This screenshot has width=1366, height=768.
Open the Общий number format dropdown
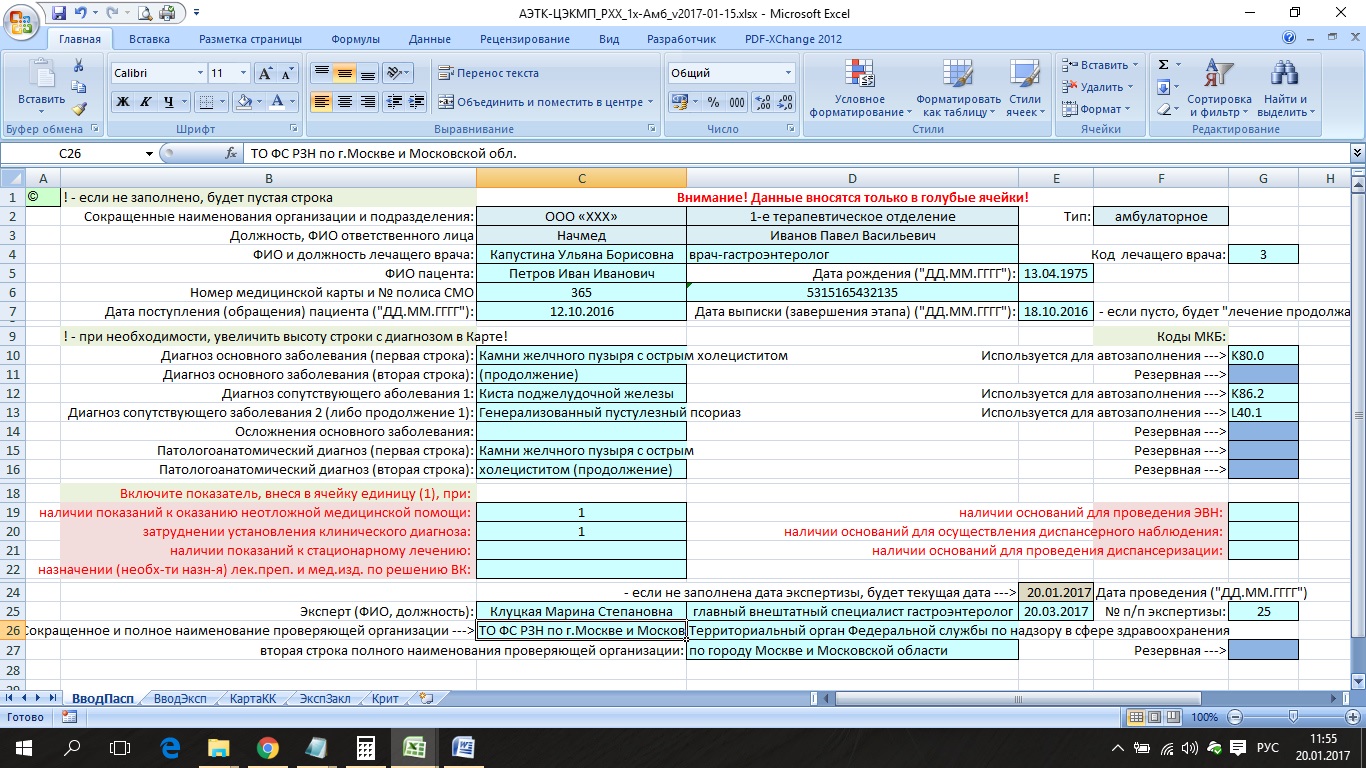pyautogui.click(x=788, y=73)
